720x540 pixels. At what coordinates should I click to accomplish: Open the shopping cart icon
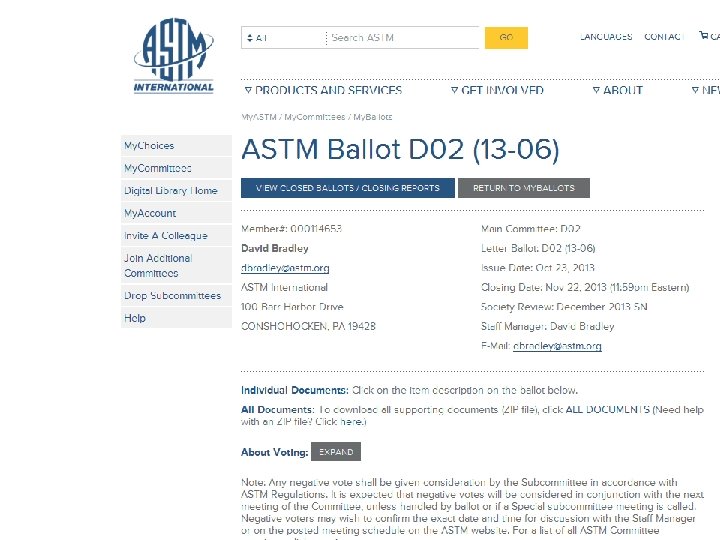click(708, 37)
